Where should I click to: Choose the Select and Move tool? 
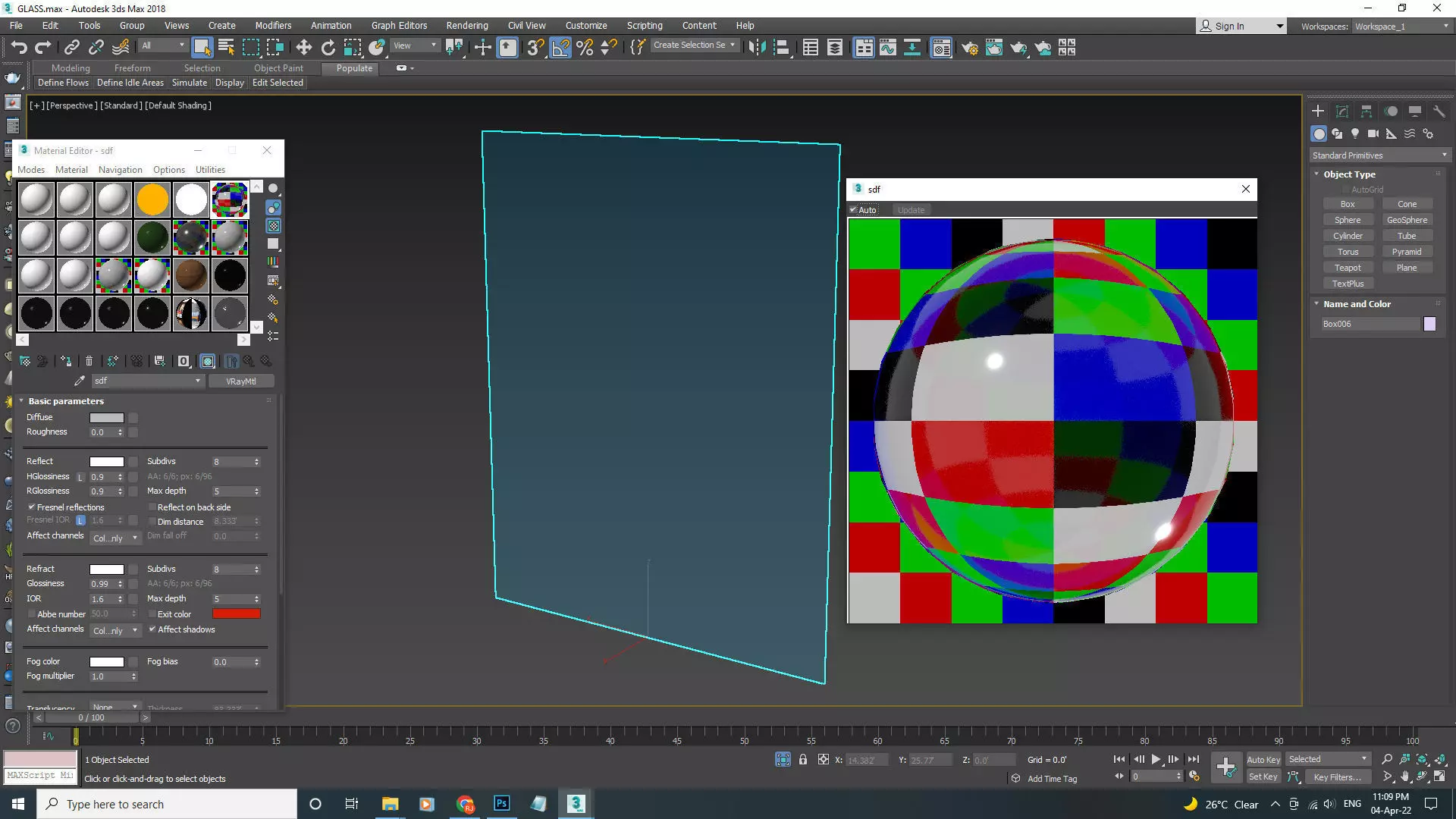[303, 48]
